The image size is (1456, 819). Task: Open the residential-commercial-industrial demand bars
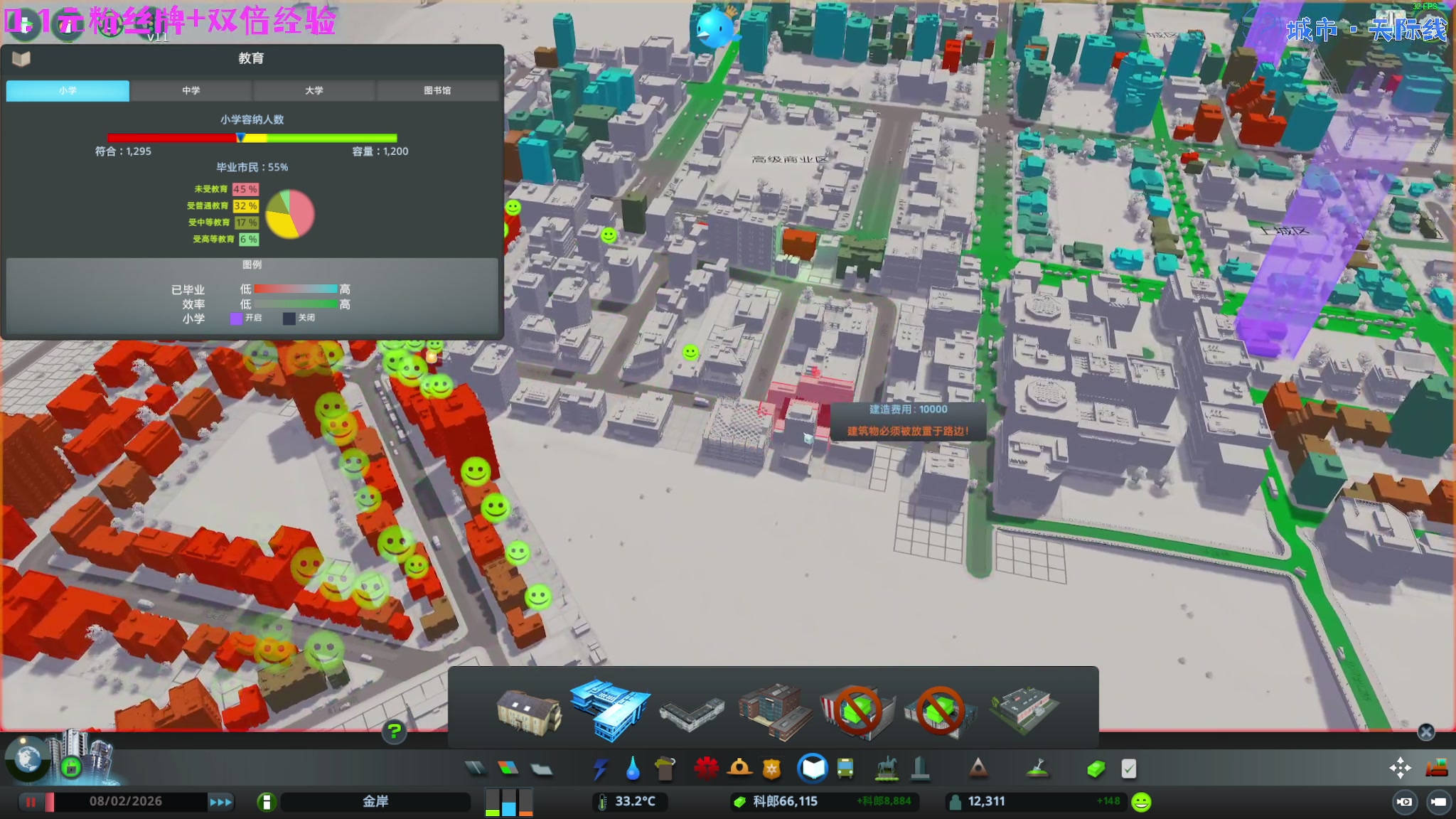coord(508,802)
